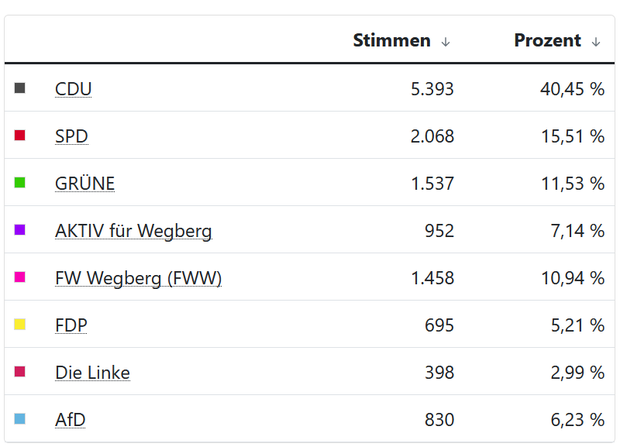Sort by Stimmen arrow icon
The width and height of the screenshot is (620, 447).
(x=446, y=42)
